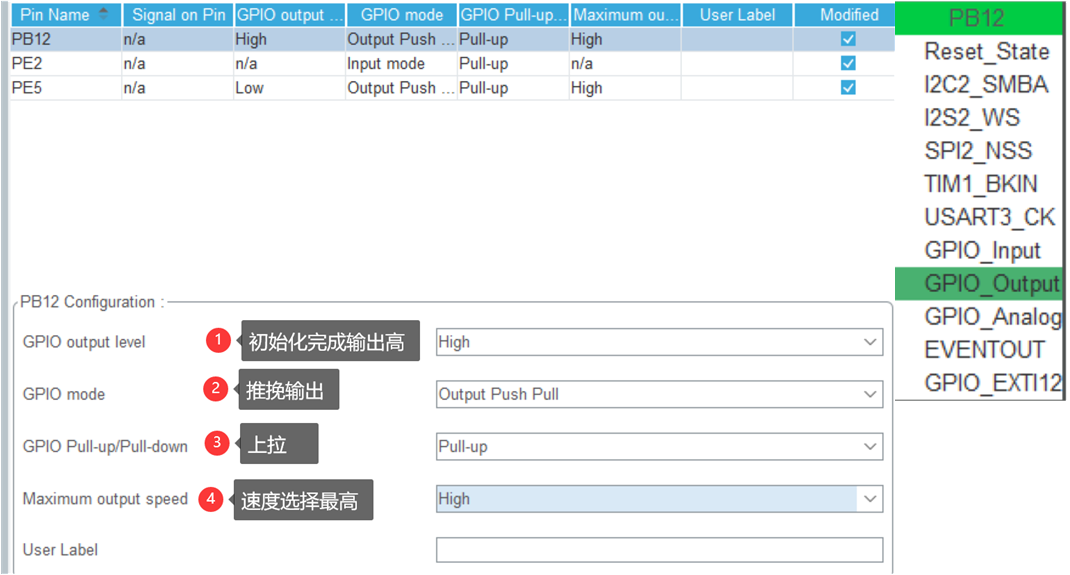
Task: Click the User Label text field
Action: tap(659, 550)
